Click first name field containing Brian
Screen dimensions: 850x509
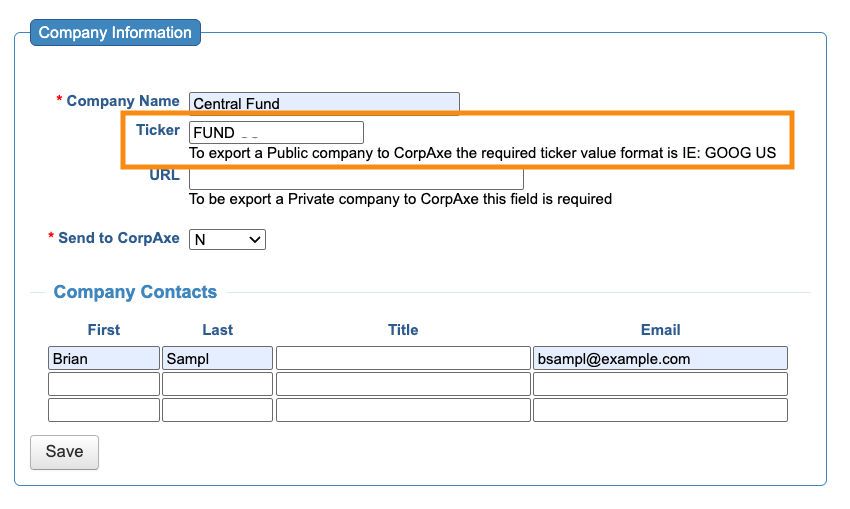pos(104,358)
